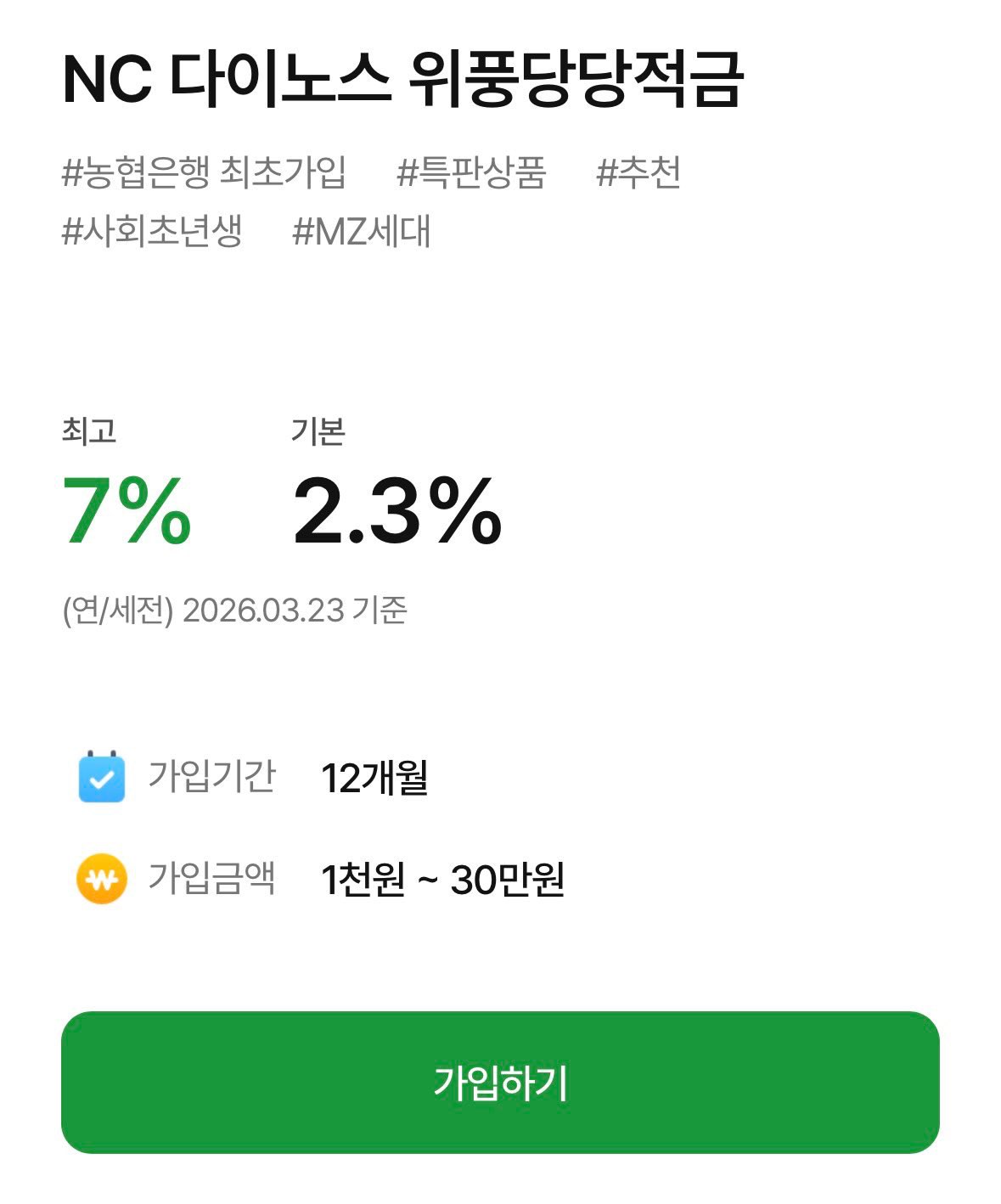Click the 최고 label
Image resolution: width=1001 pixels, height=1204 pixels.
point(88,431)
